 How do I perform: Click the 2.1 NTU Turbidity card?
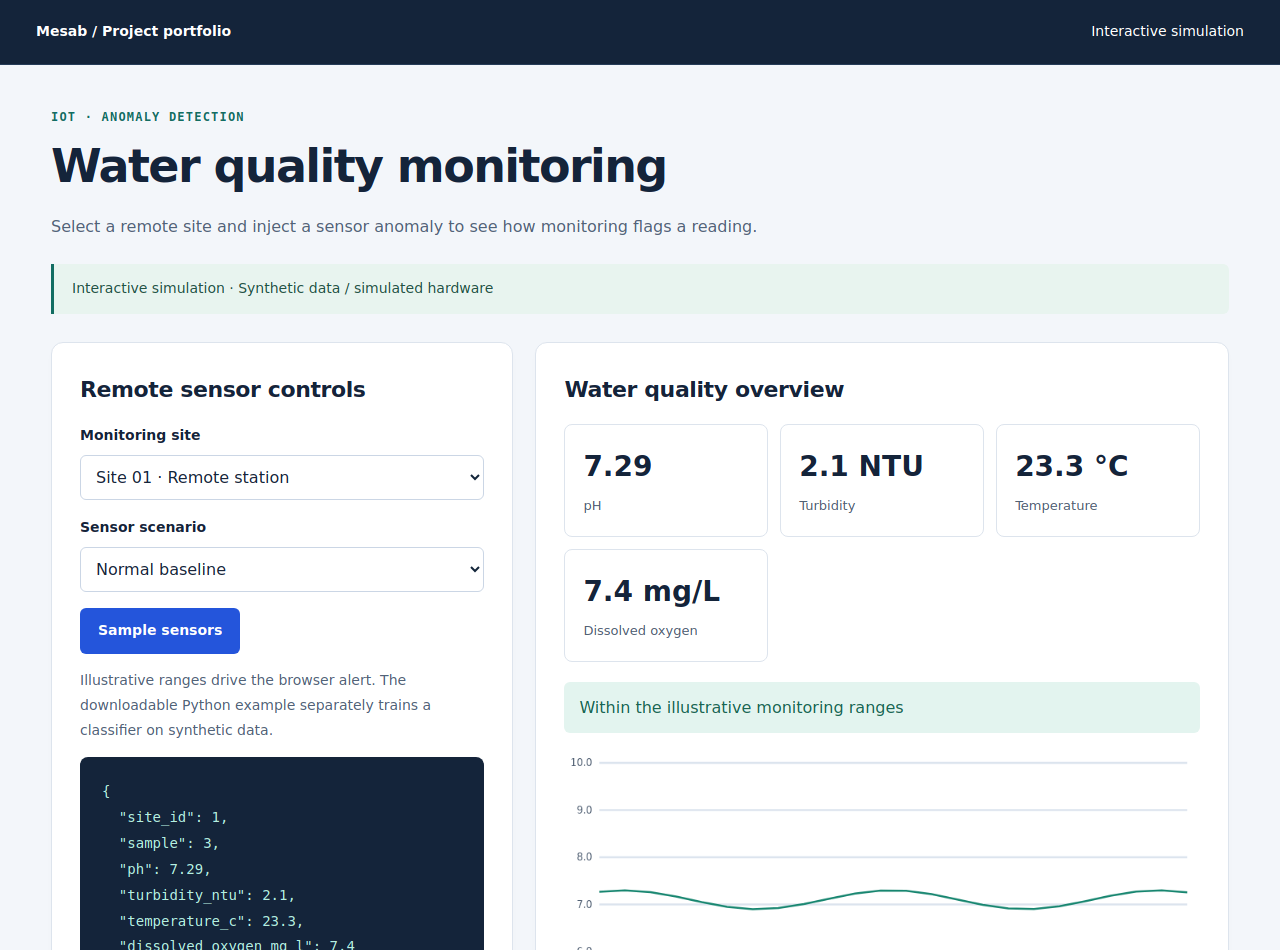[x=882, y=480]
